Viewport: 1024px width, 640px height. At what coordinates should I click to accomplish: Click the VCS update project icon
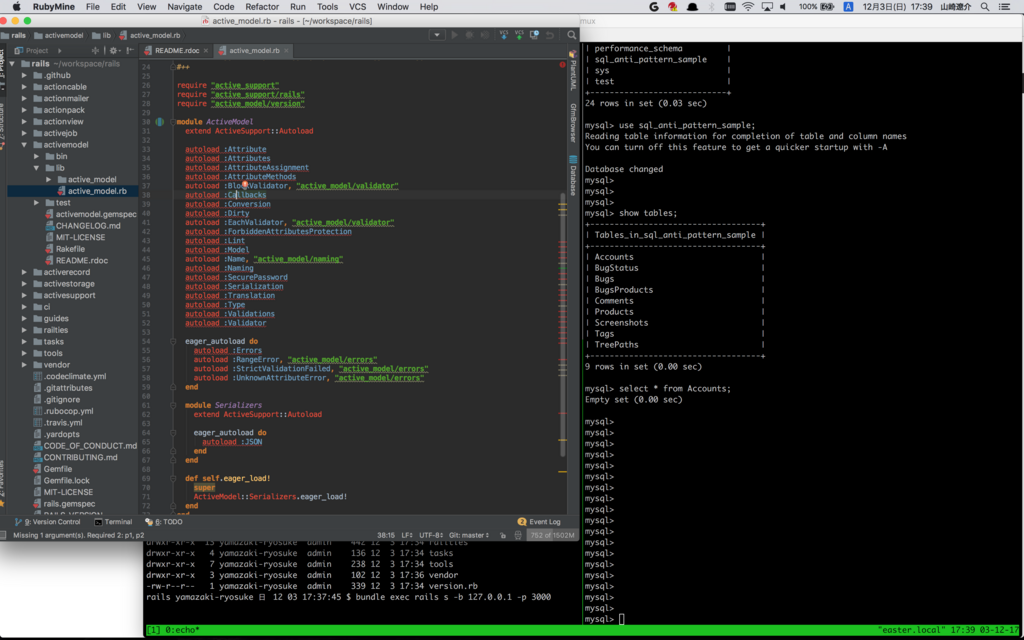504,35
